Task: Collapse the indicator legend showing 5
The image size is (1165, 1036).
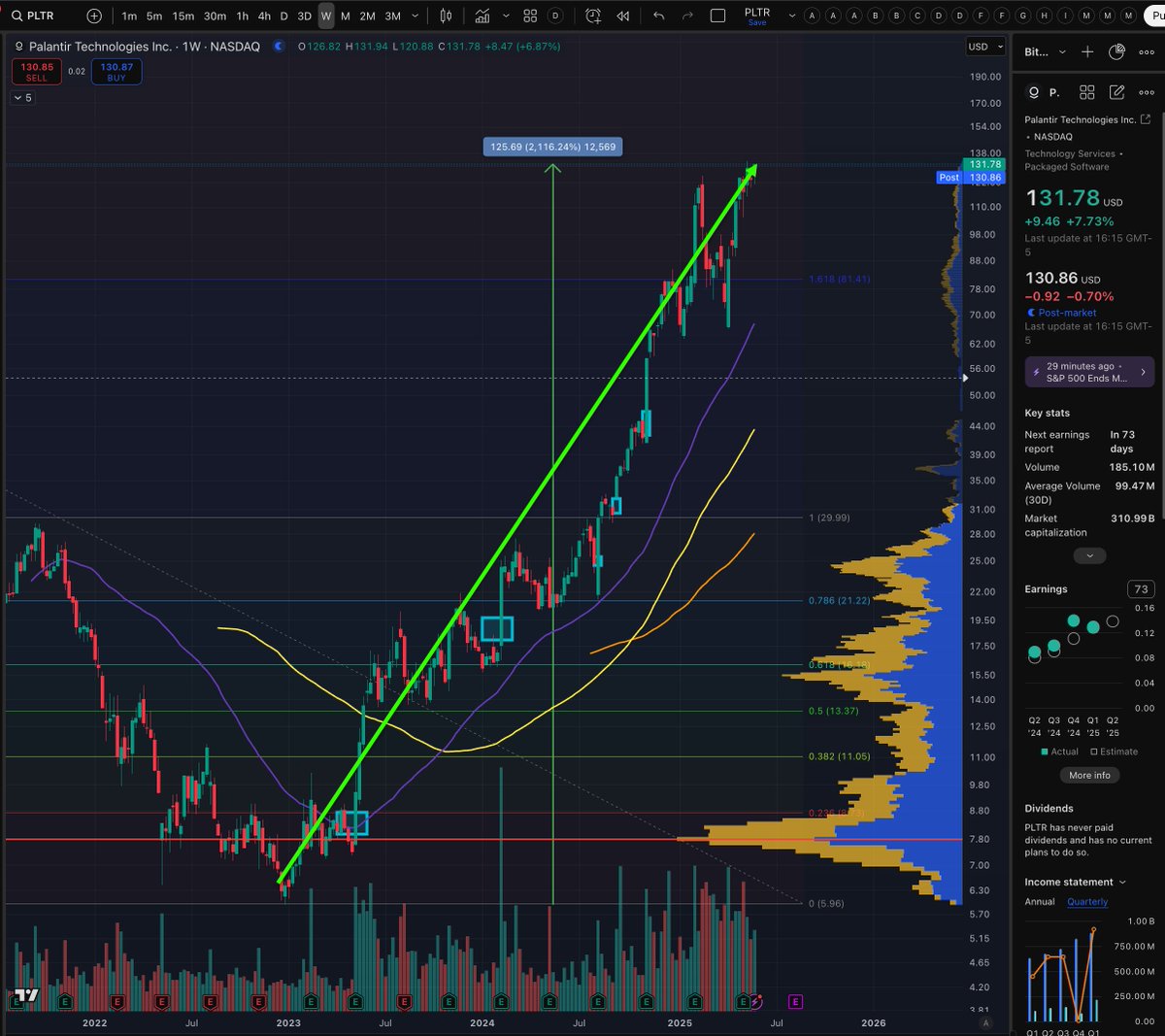Action: [x=22, y=98]
